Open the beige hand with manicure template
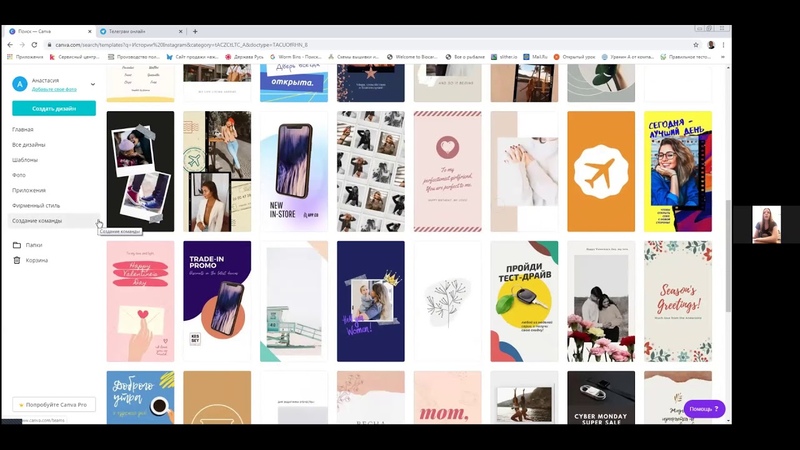The width and height of the screenshot is (800, 450). click(x=524, y=171)
